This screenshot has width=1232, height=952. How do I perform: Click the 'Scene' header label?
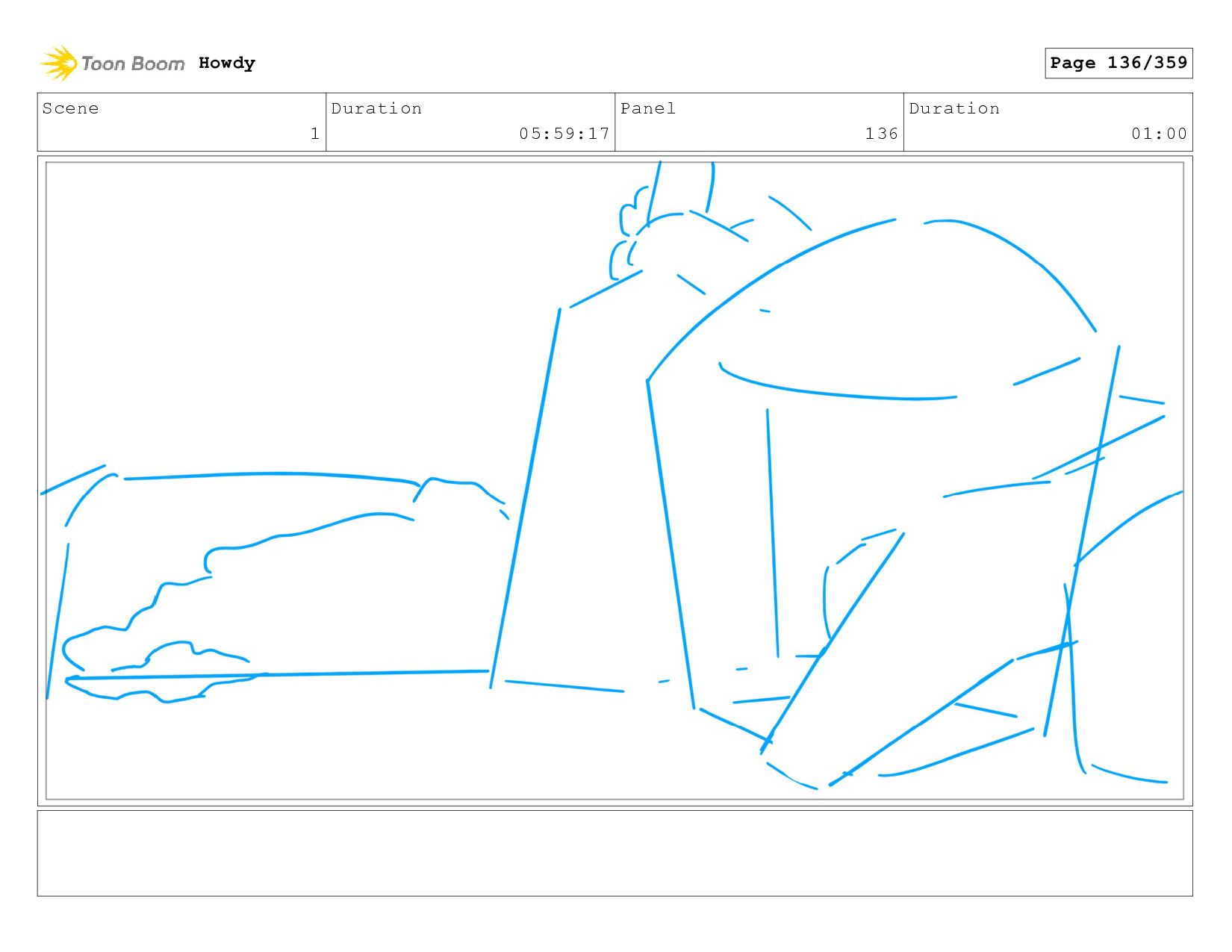coord(70,108)
